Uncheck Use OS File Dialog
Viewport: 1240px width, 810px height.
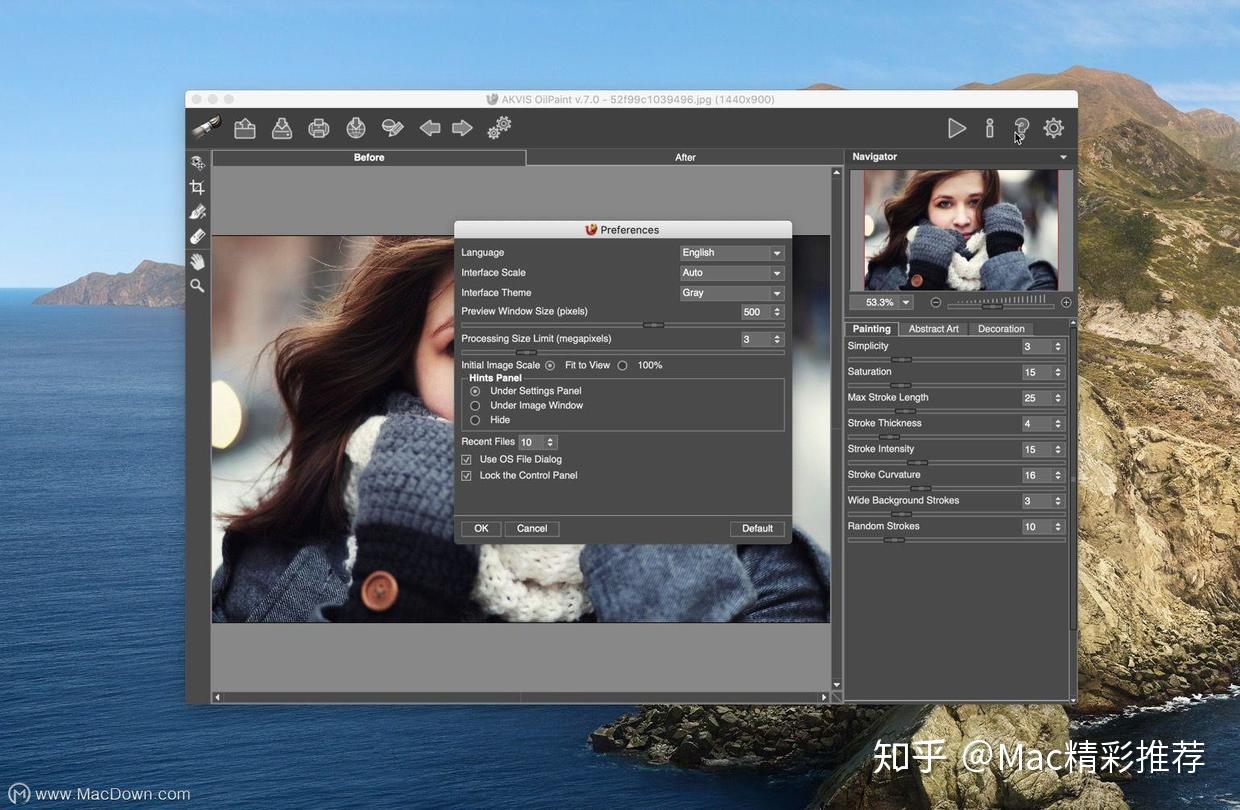pyautogui.click(x=466, y=460)
